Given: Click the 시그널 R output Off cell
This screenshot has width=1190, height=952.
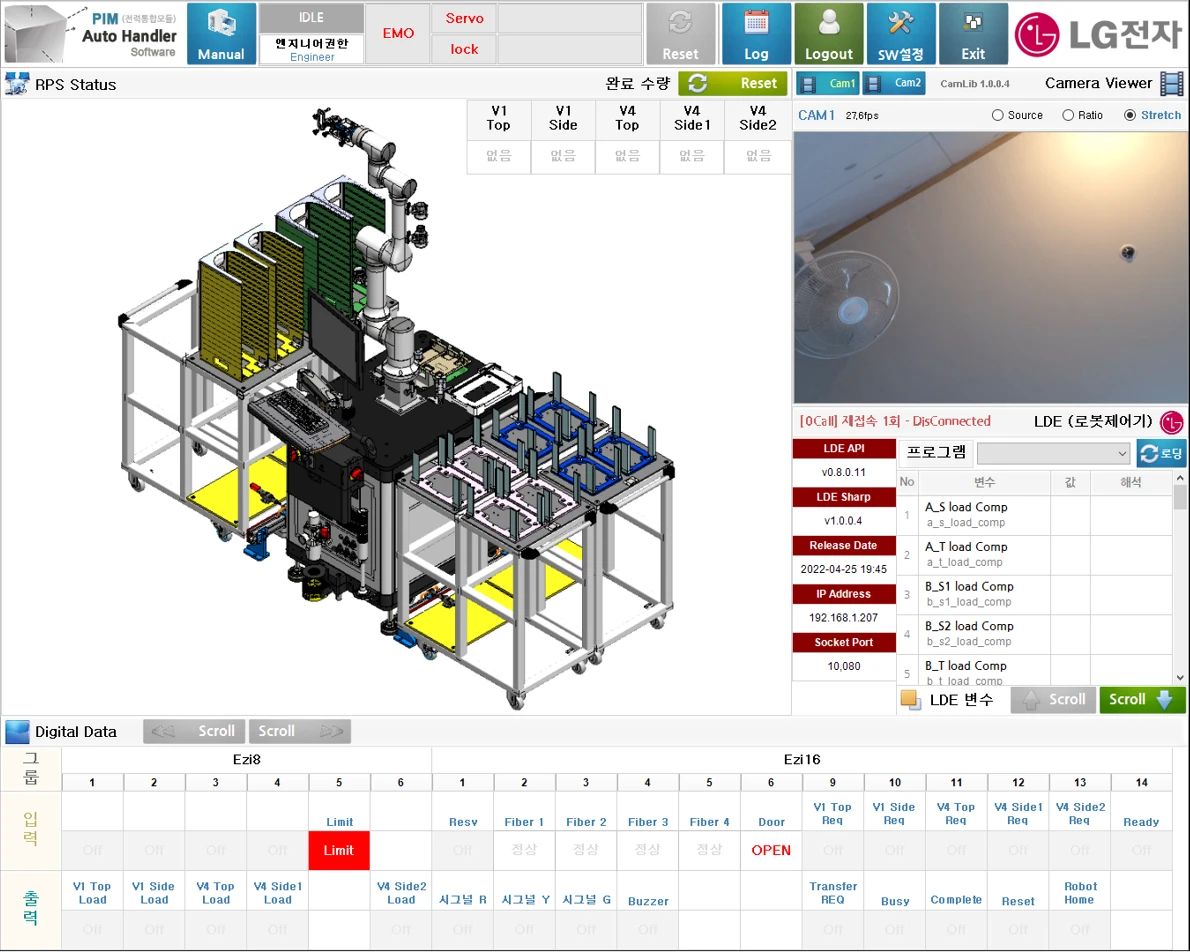Looking at the screenshot, I should coord(462,929).
